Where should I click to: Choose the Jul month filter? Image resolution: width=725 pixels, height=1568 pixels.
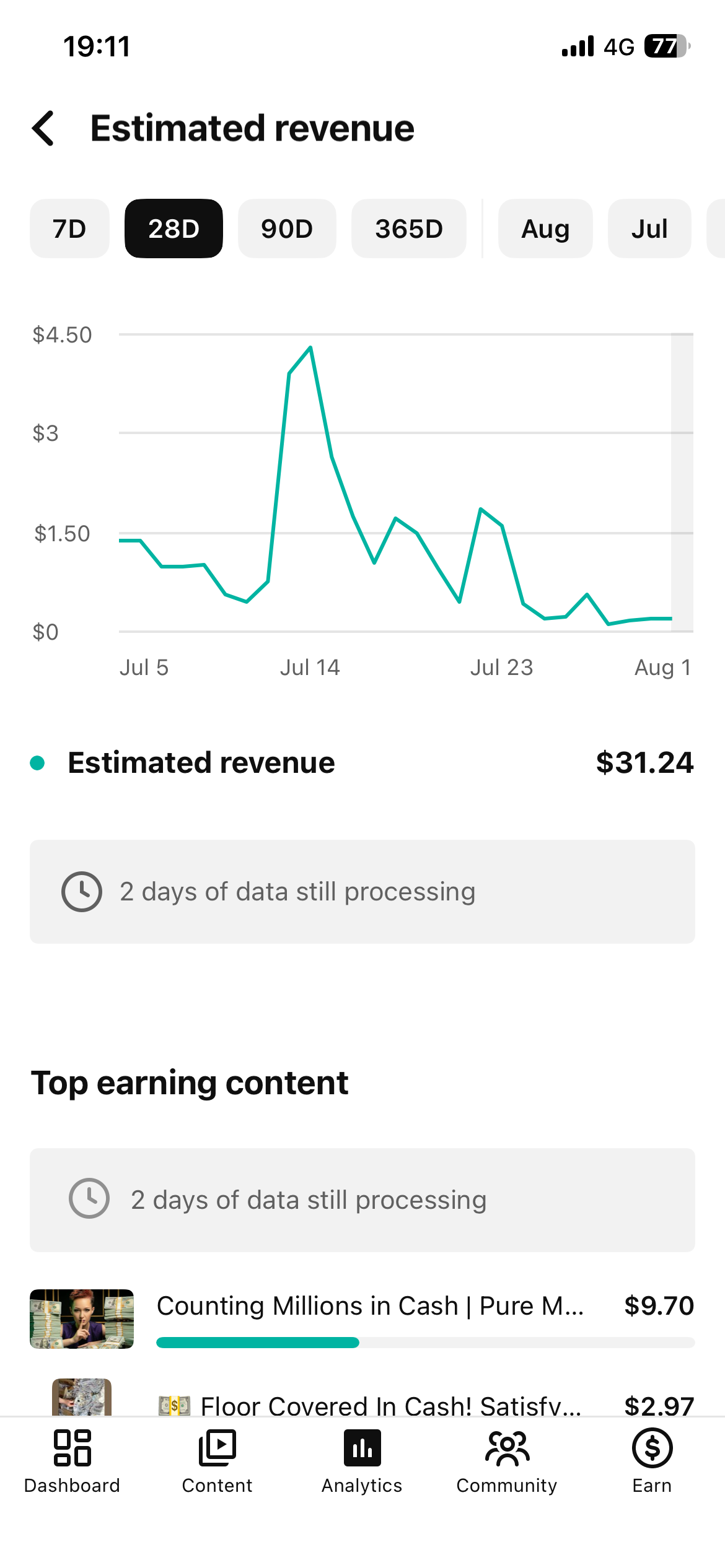(649, 229)
